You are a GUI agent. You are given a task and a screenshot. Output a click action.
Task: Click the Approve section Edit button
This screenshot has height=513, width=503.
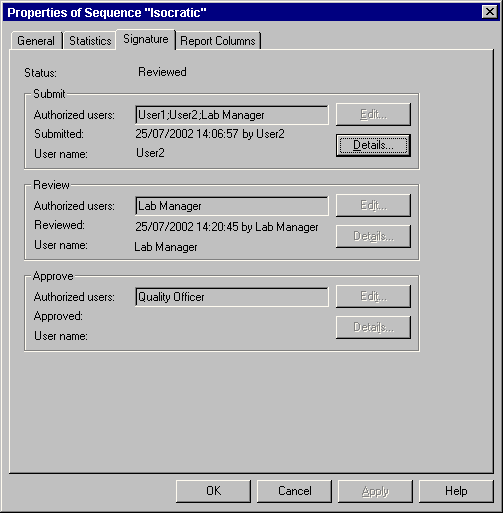pyautogui.click(x=373, y=296)
